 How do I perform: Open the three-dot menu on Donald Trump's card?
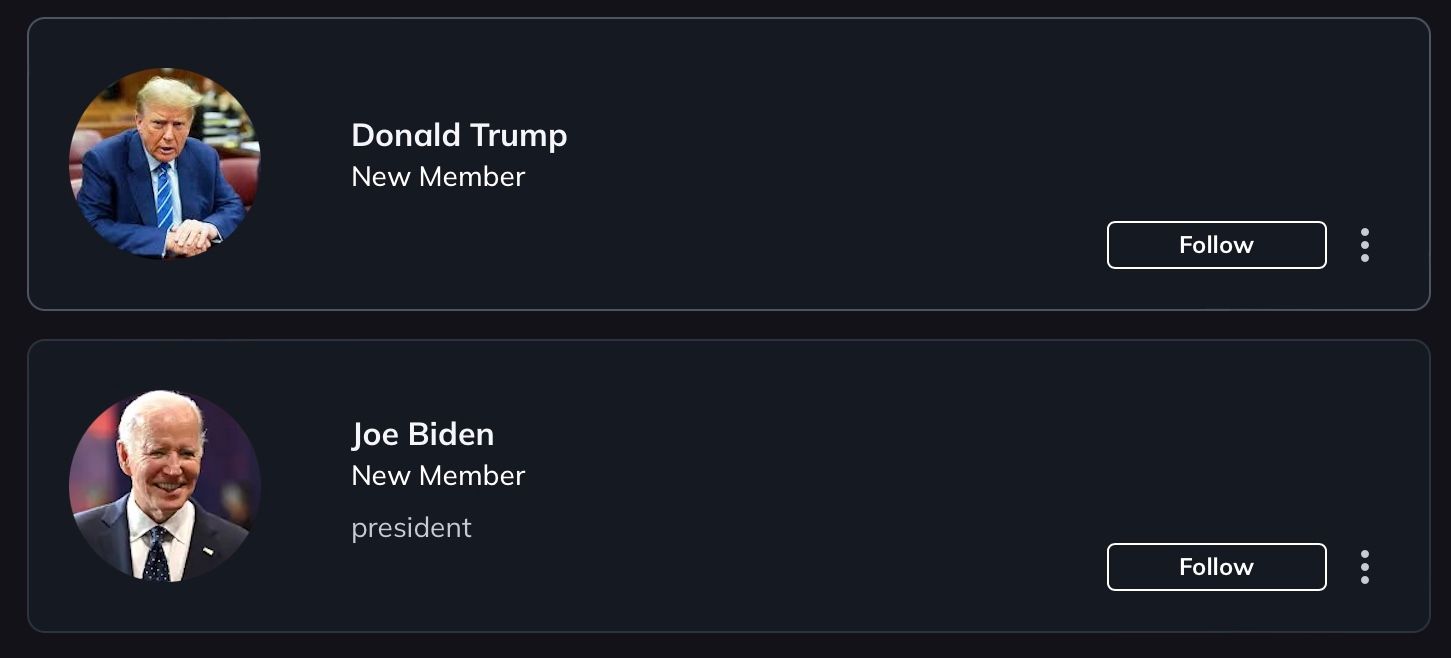click(x=1364, y=245)
